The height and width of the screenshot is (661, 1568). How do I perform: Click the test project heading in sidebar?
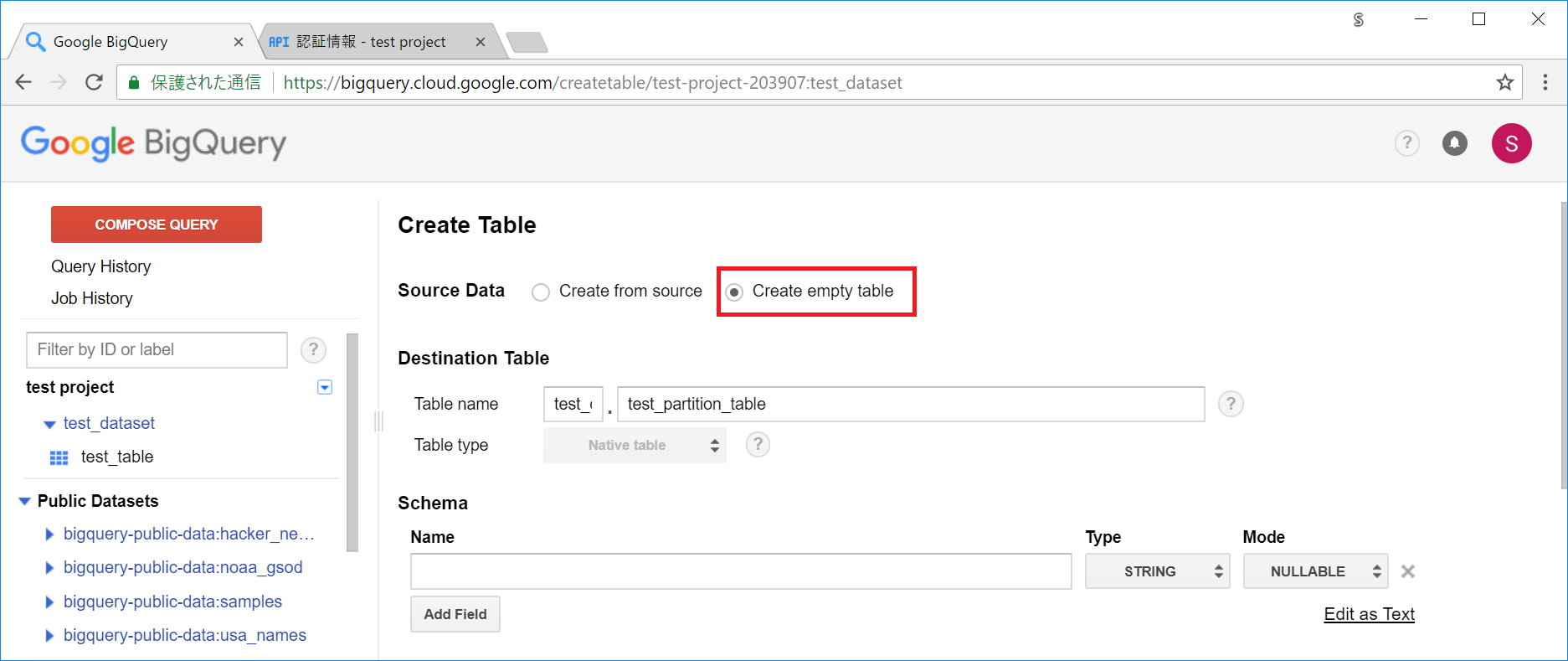point(70,387)
